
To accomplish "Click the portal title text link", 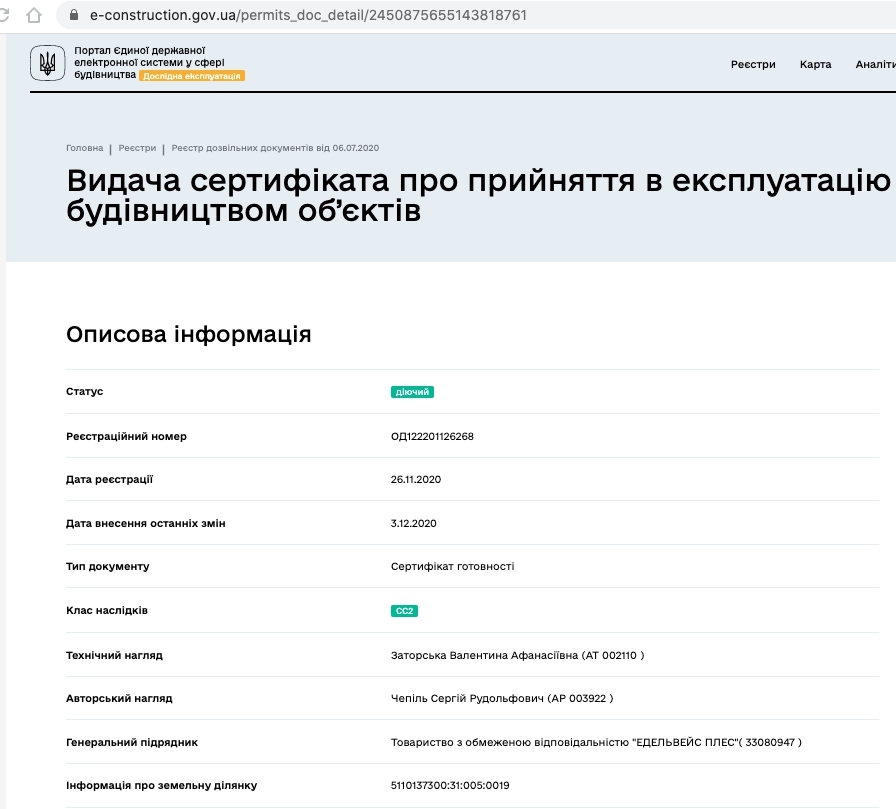I will pyautogui.click(x=149, y=62).
